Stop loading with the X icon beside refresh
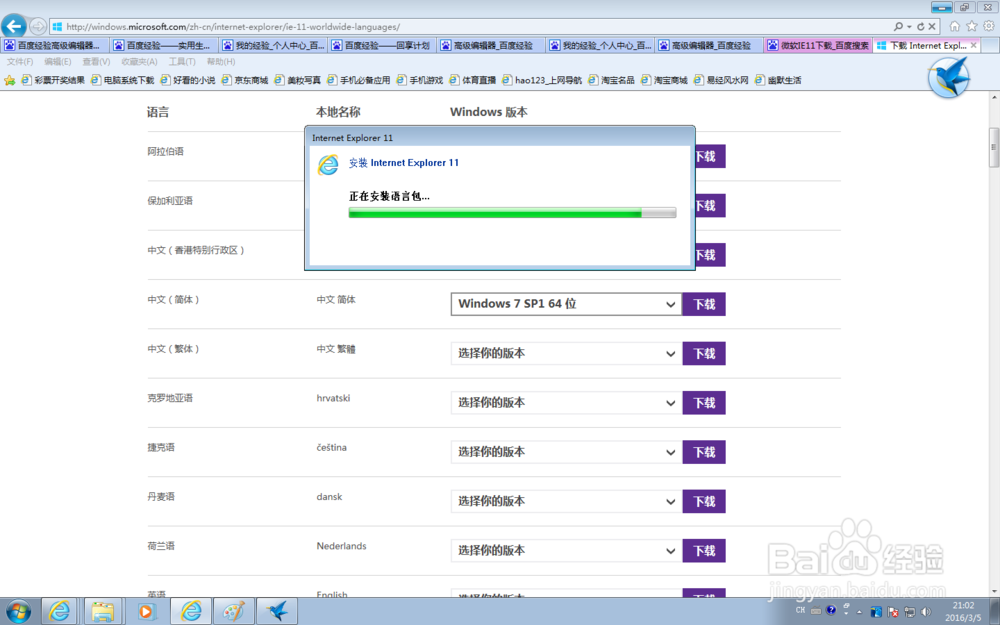This screenshot has height=625, width=1000. pos(932,27)
